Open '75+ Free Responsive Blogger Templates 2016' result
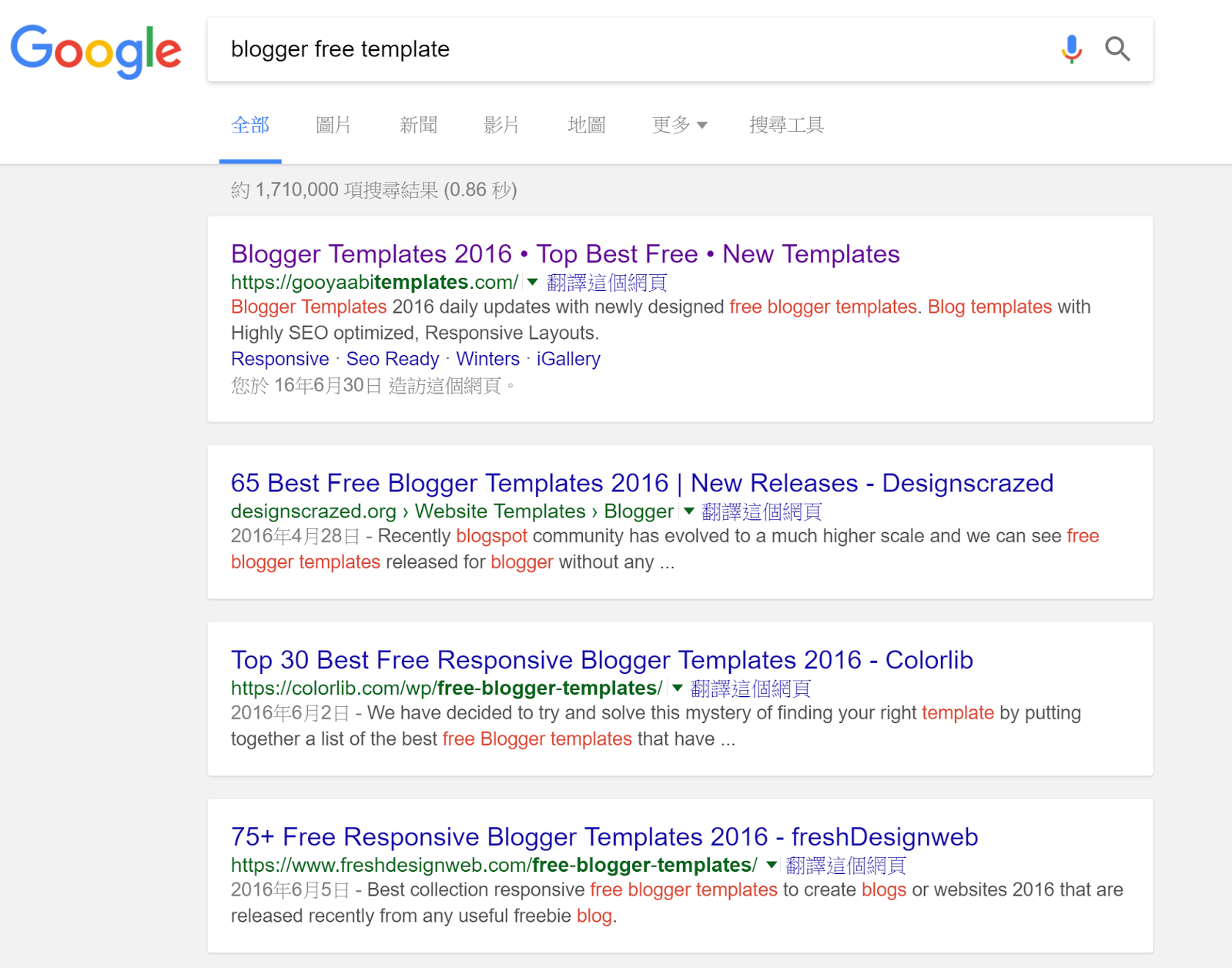Viewport: 1232px width, 968px height. [x=604, y=837]
